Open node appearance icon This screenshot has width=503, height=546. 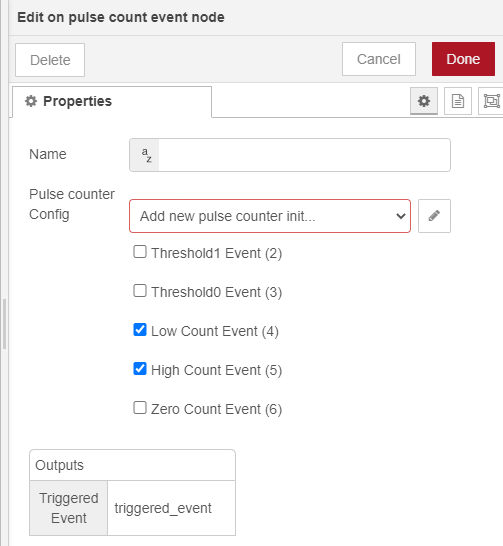point(491,101)
